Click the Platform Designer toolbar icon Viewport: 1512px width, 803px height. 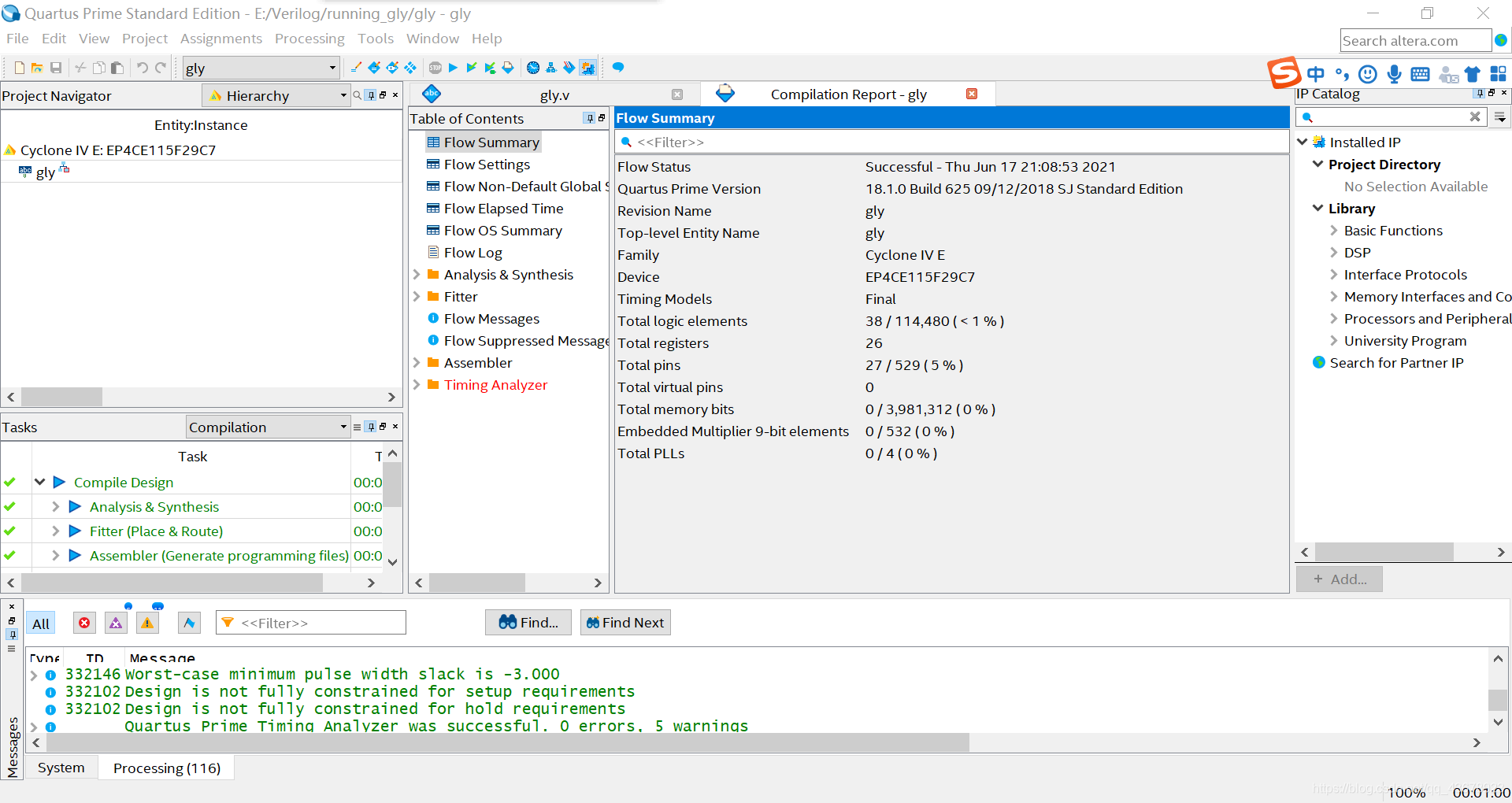click(x=587, y=68)
